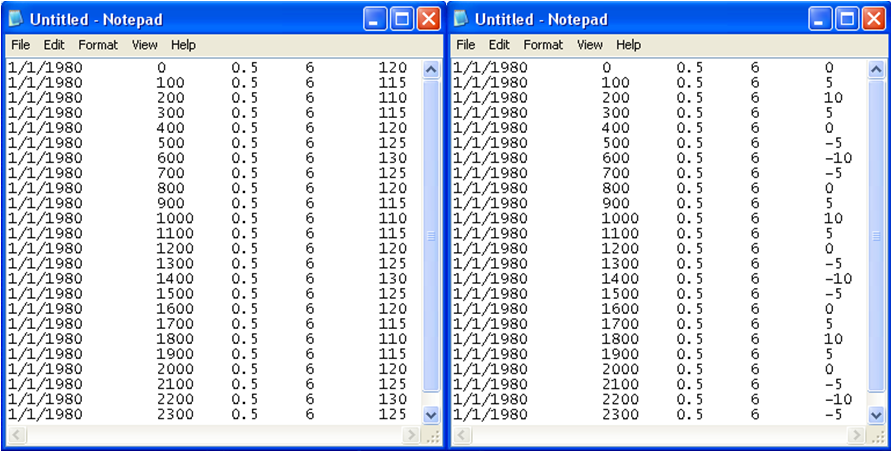Click left window title bar text 'Untitled - Notepad'

96,20
